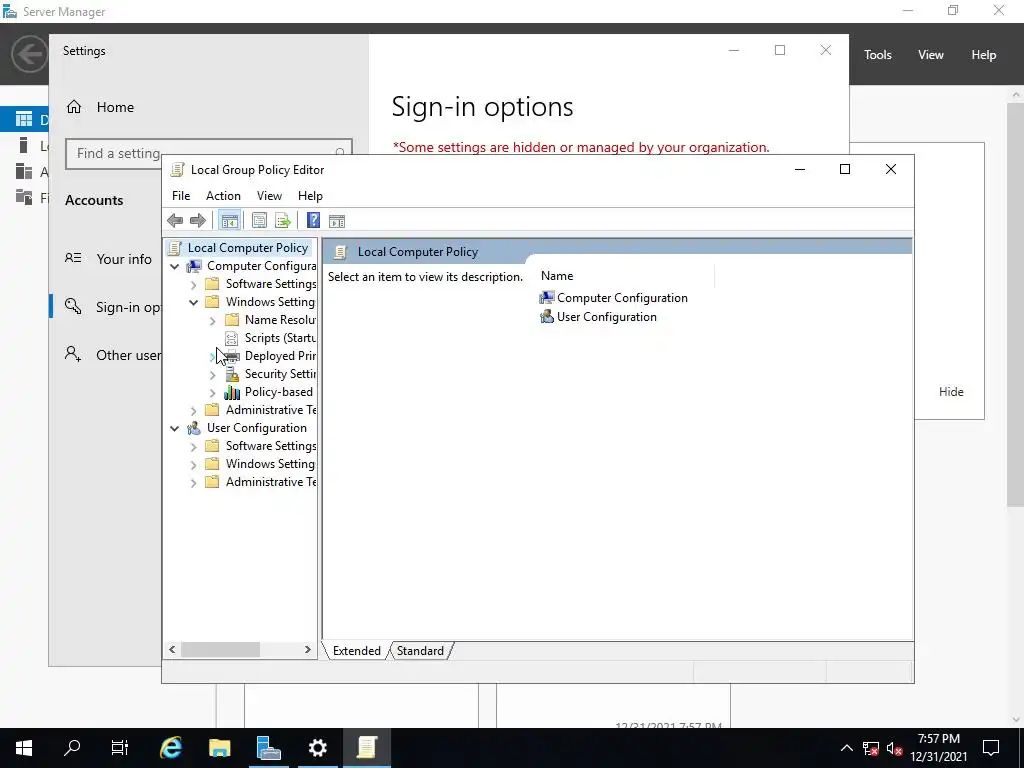Open Server Manager View menu

coord(931,55)
